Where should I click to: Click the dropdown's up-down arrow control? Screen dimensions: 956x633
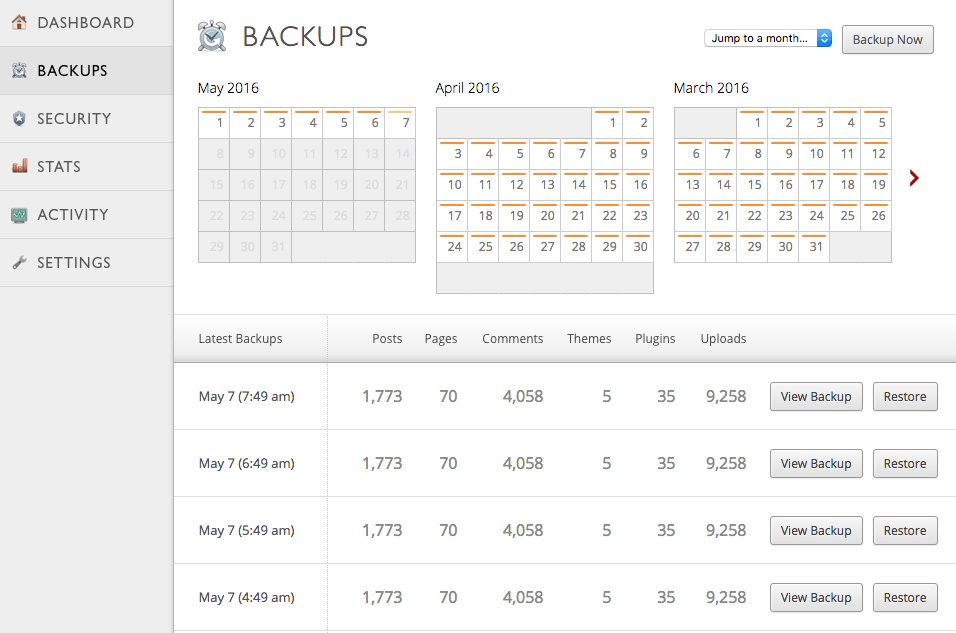pyautogui.click(x=823, y=39)
